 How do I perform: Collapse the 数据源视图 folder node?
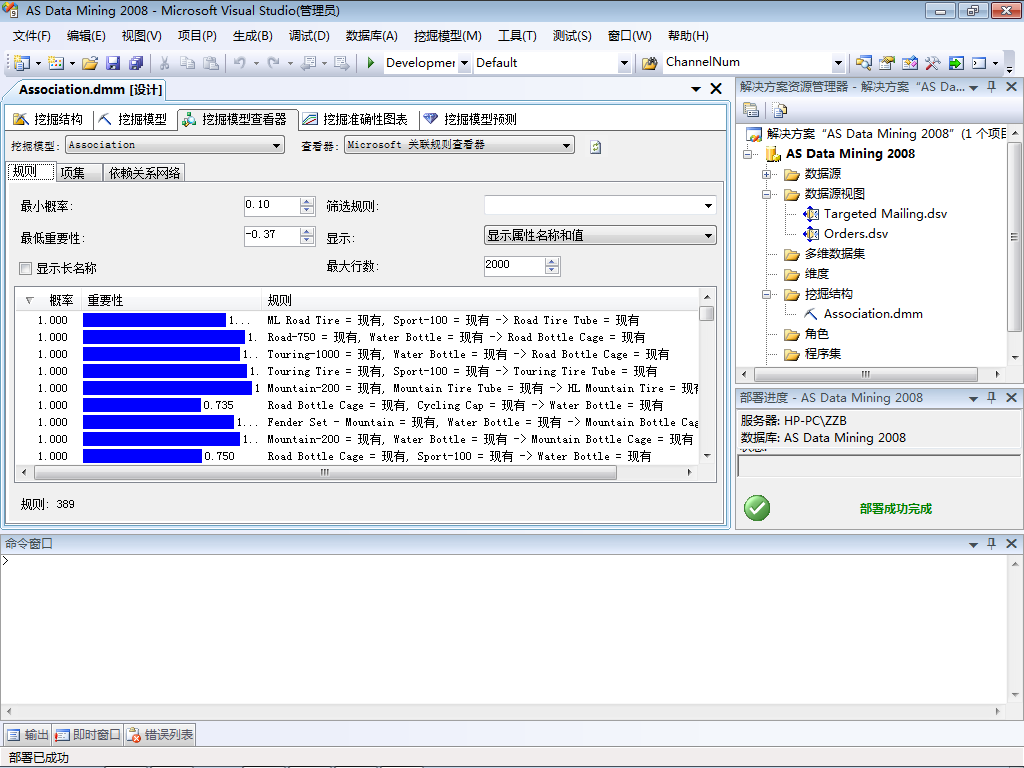pos(766,195)
